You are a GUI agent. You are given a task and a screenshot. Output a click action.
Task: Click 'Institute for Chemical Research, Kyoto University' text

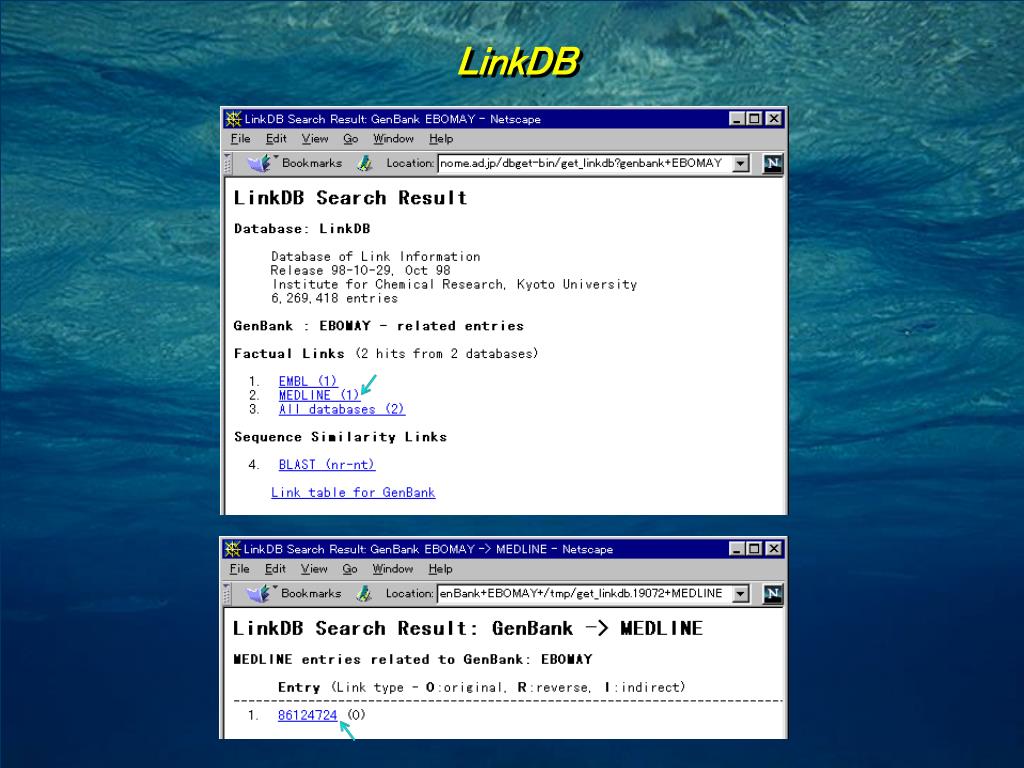(455, 285)
